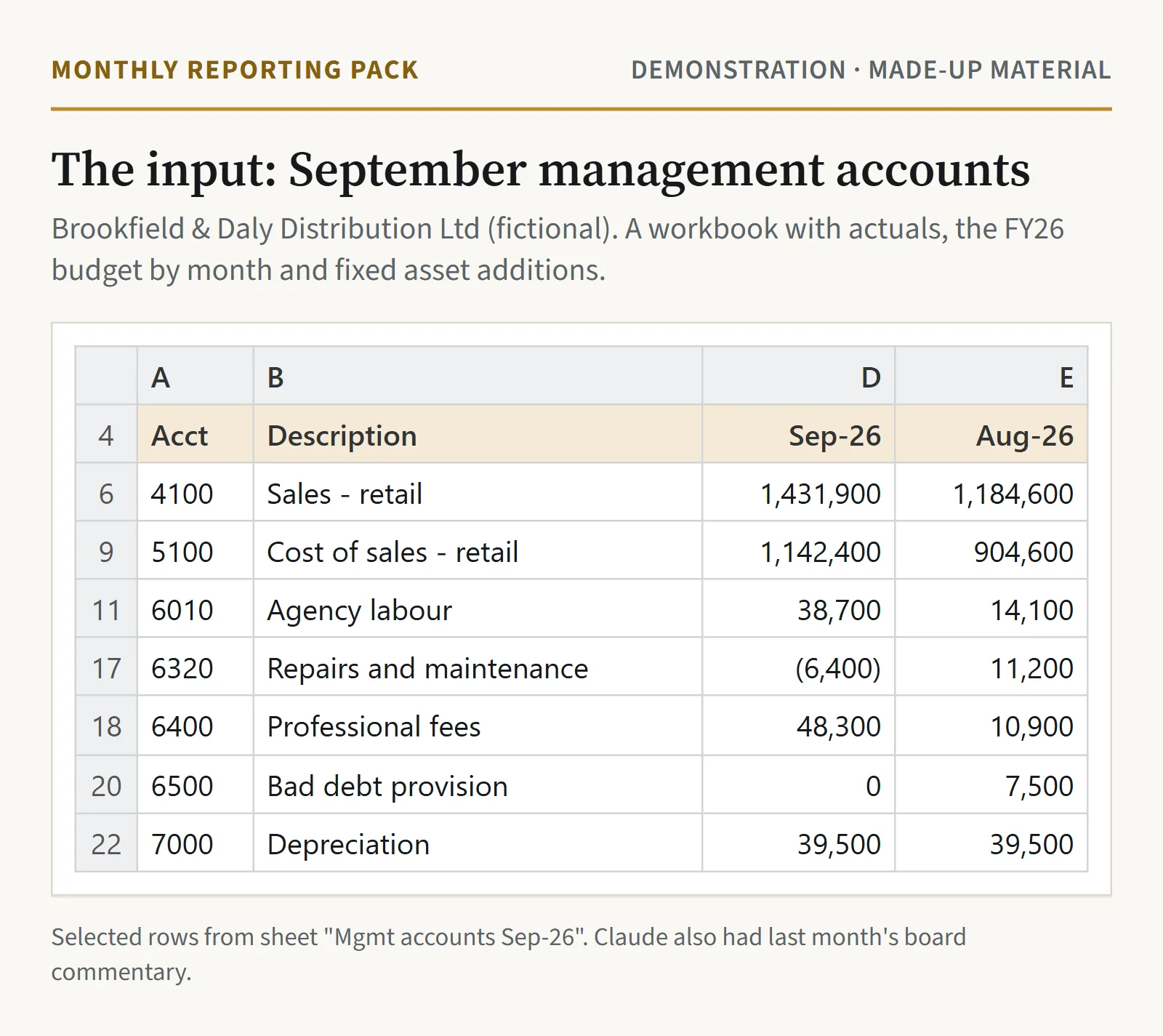Select 'Sales - retail' cell
This screenshot has width=1163, height=1036.
(478, 492)
